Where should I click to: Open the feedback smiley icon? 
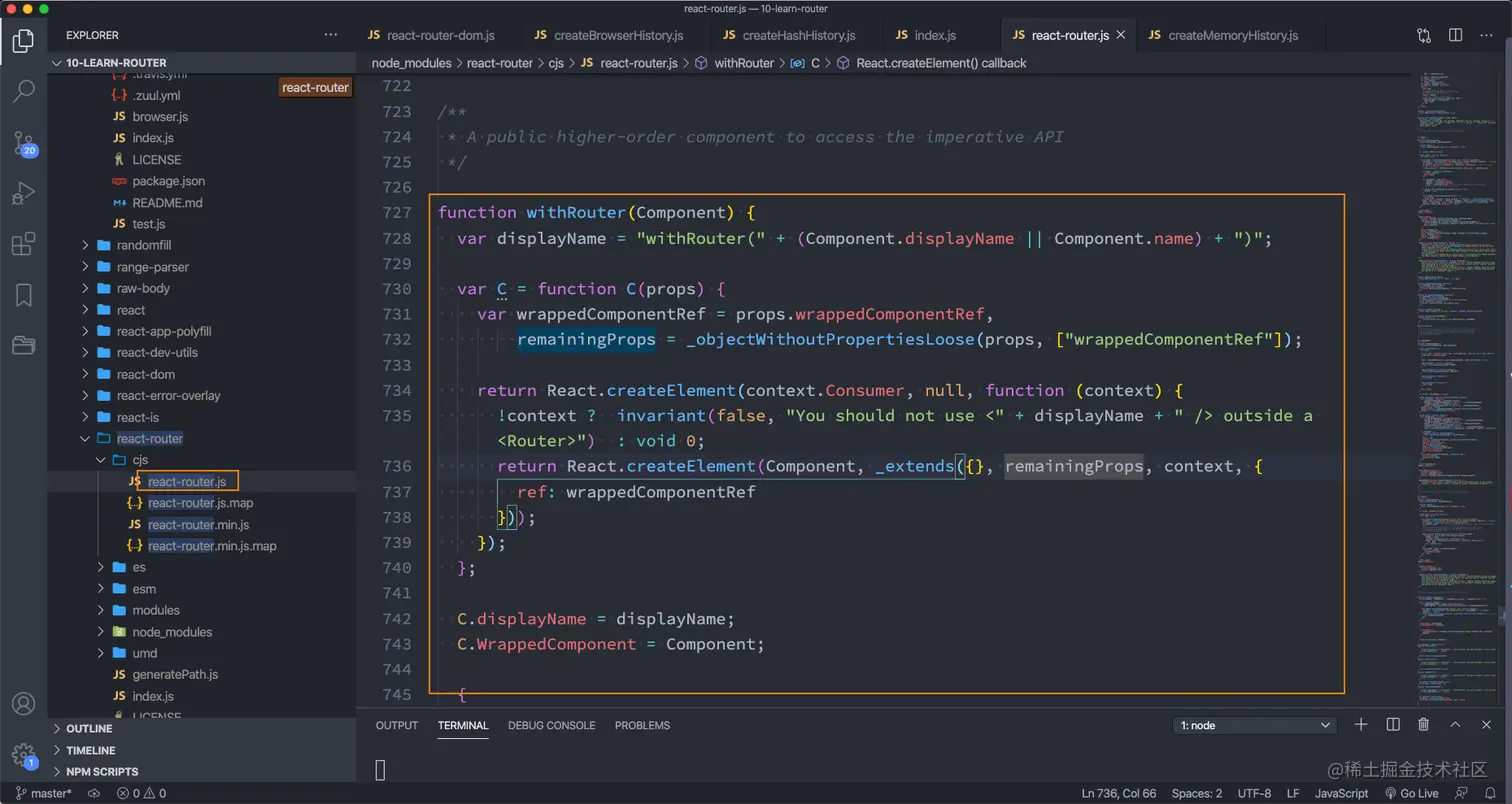click(x=1461, y=793)
